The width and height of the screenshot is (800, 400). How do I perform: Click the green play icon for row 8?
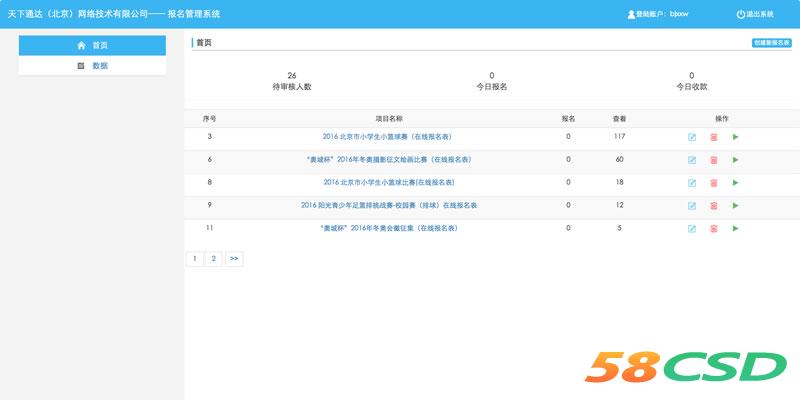click(735, 183)
